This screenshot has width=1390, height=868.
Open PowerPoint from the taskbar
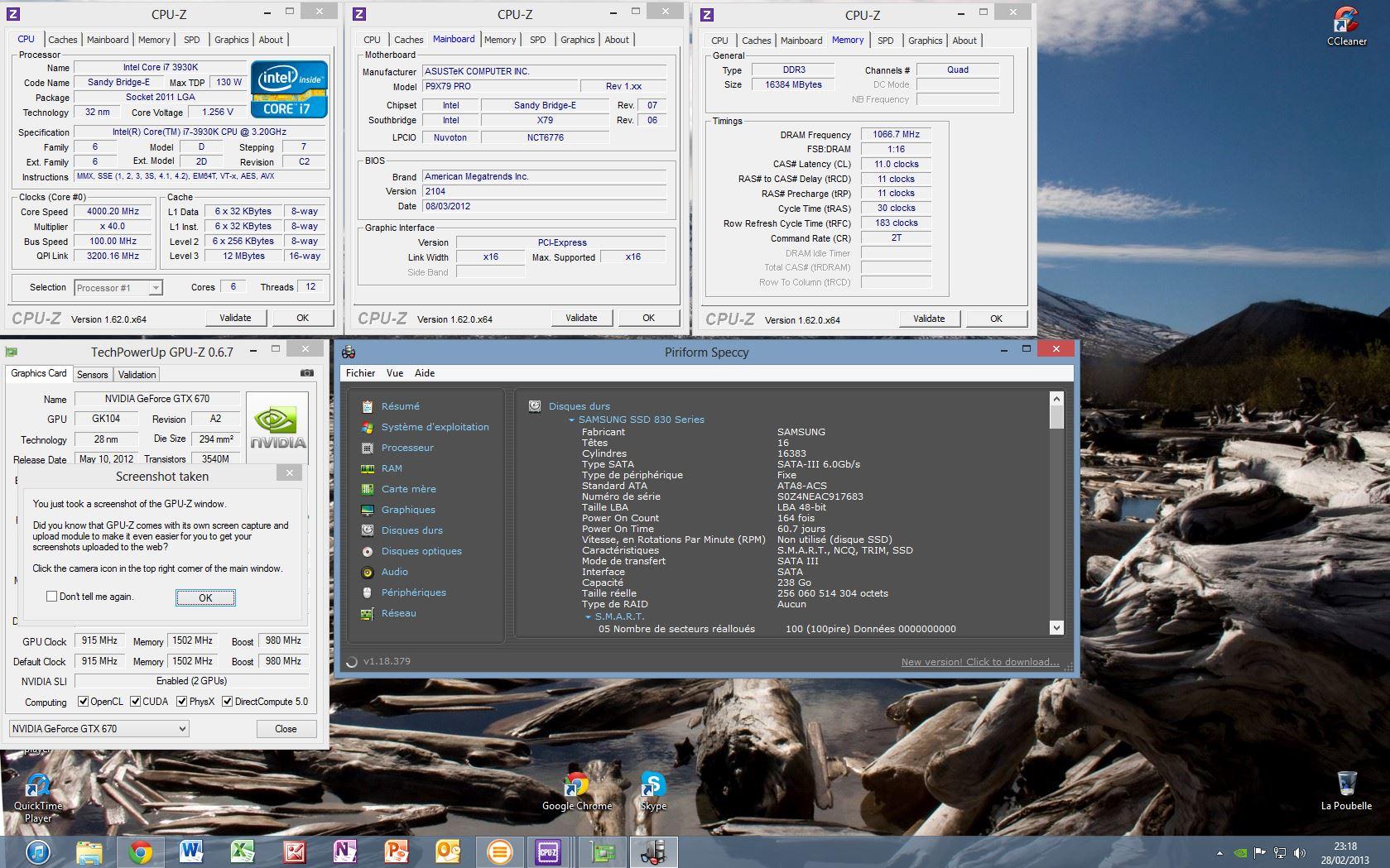pos(397,852)
